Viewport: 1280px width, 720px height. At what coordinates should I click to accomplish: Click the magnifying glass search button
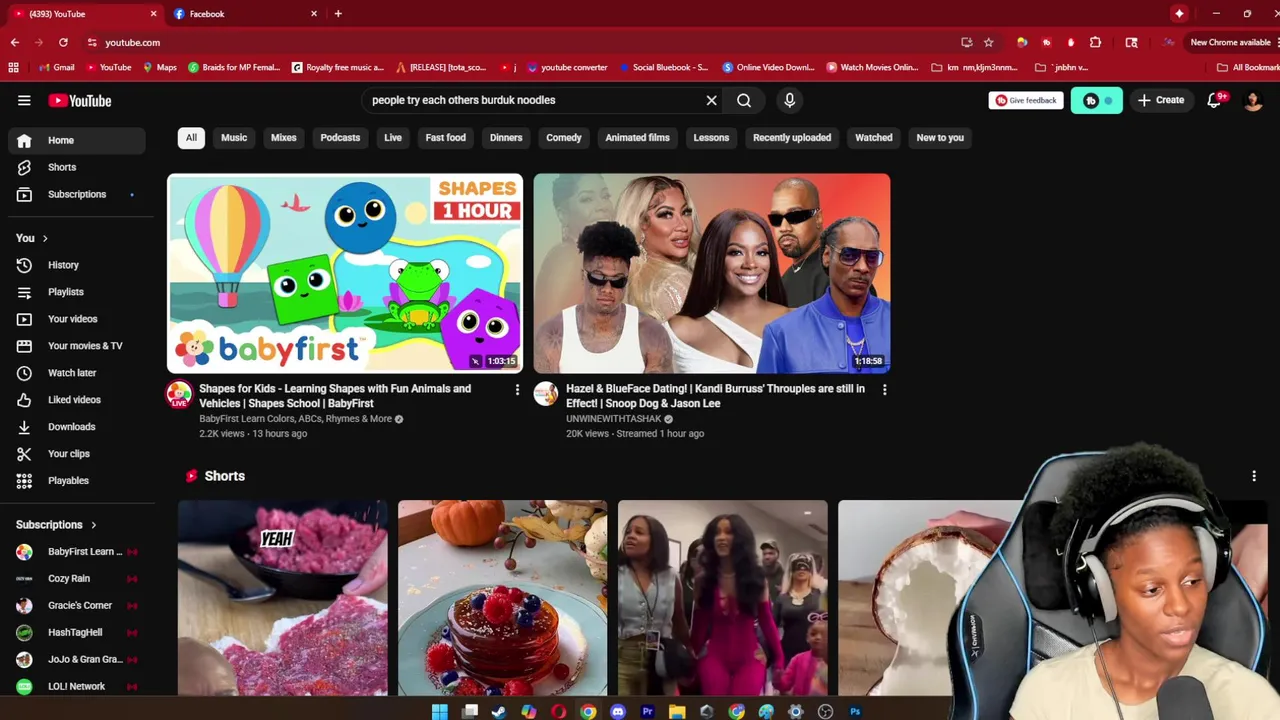pos(744,100)
